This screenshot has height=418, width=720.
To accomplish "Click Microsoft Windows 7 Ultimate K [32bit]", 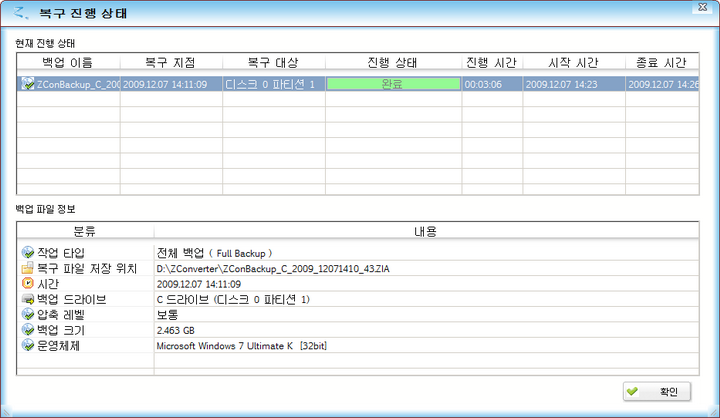I will pyautogui.click(x=242, y=346).
